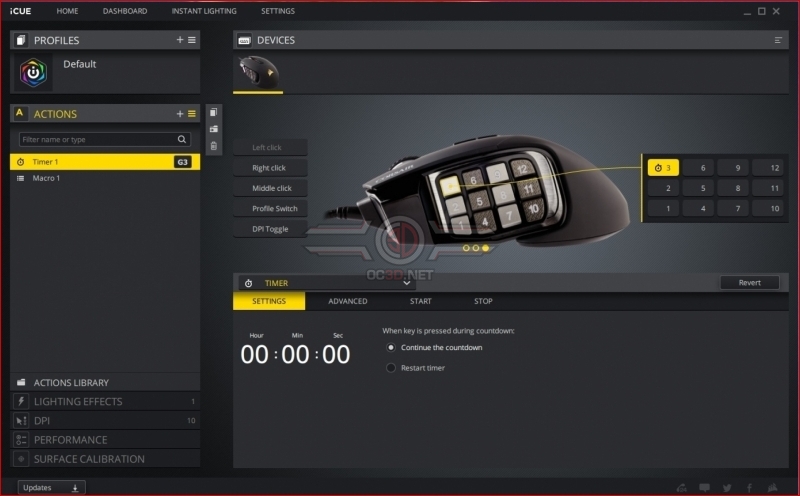Set the timer Sec value
800x496 pixels.
[336, 354]
